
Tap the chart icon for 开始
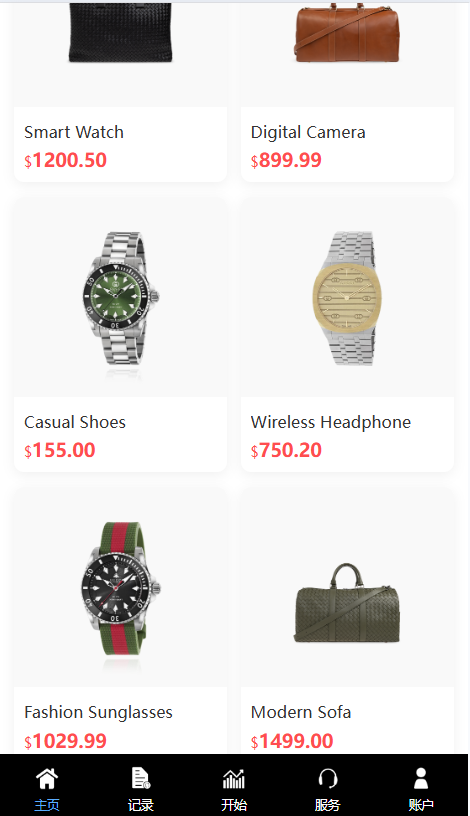pyautogui.click(x=234, y=779)
